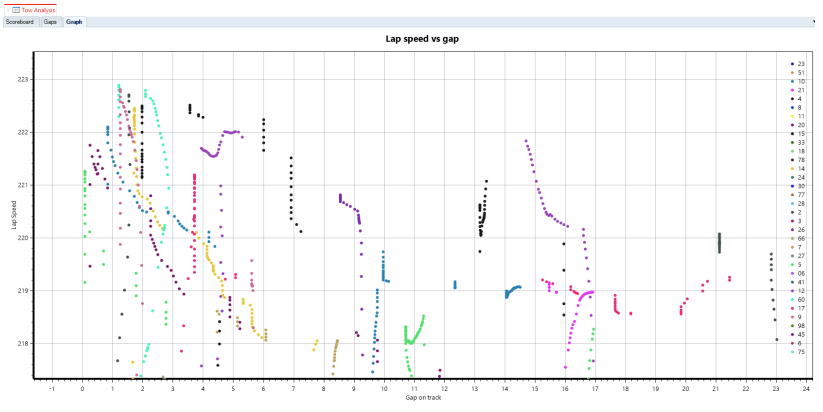This screenshot has height=412, width=823.
Task: Close the Tow Analysis document tab
Action: click(8, 10)
